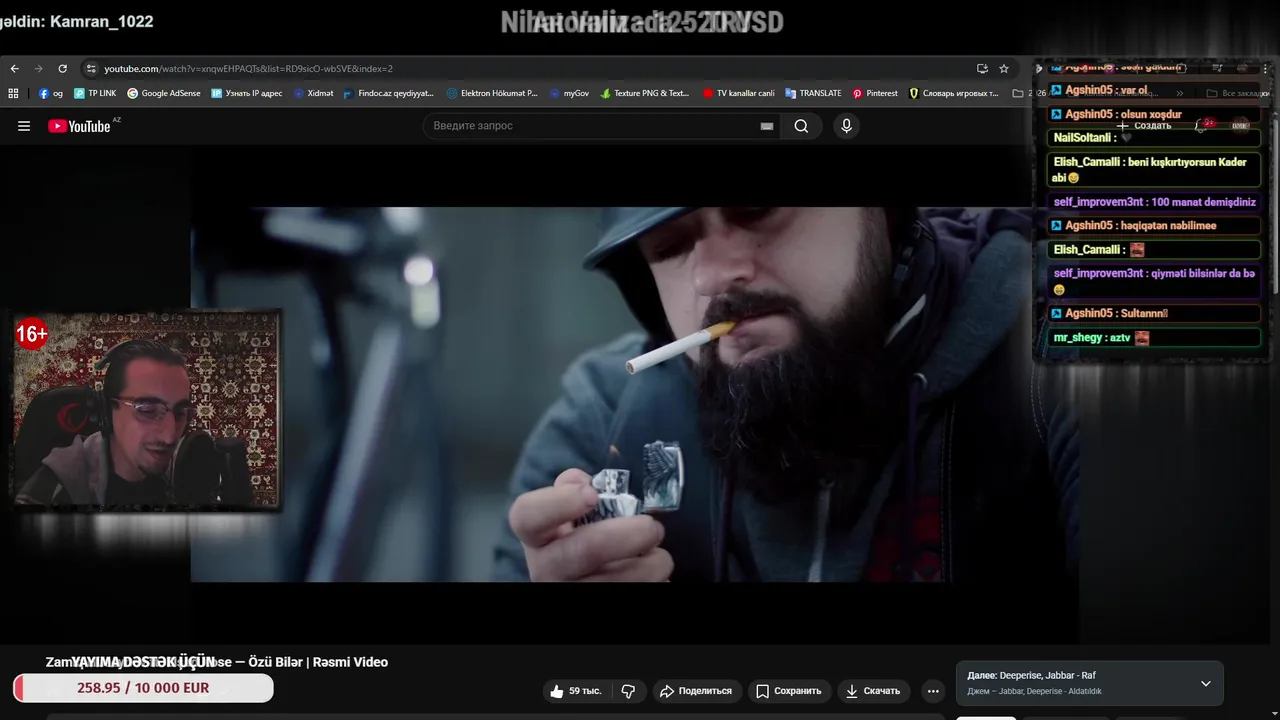
Task: Like the video with 59 тыс. thumbs up
Action: (x=575, y=691)
